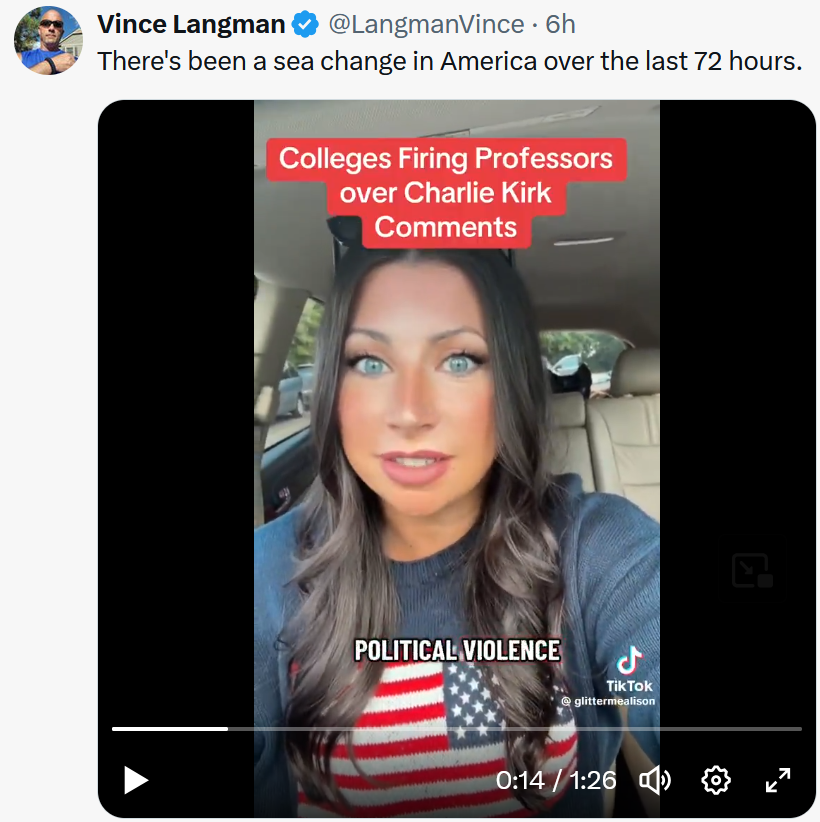Click the 'POLITICAL VIOLENCE' subtitle text
This screenshot has height=822, width=820.
[x=457, y=650]
